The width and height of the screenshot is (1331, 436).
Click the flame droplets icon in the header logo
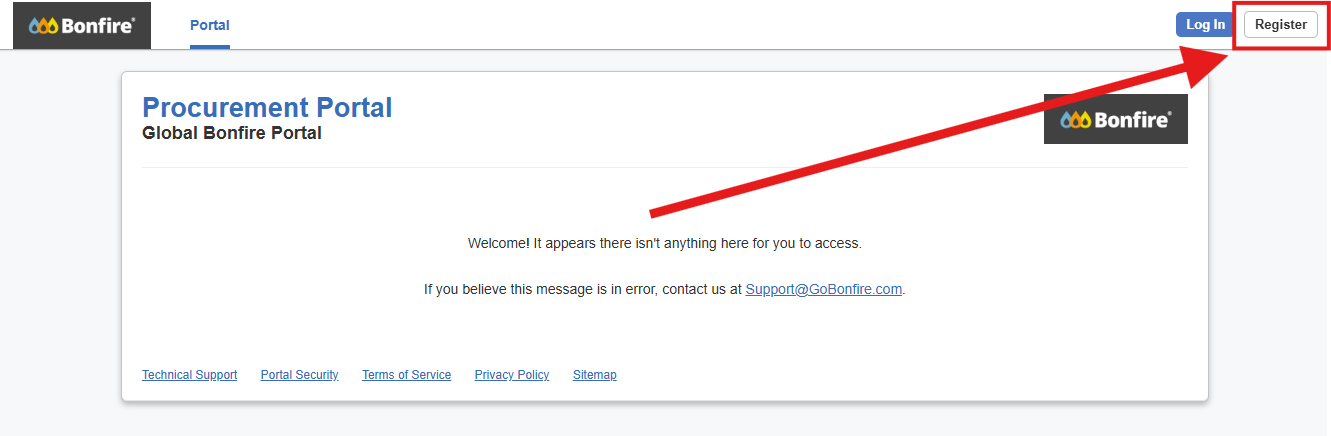point(43,26)
